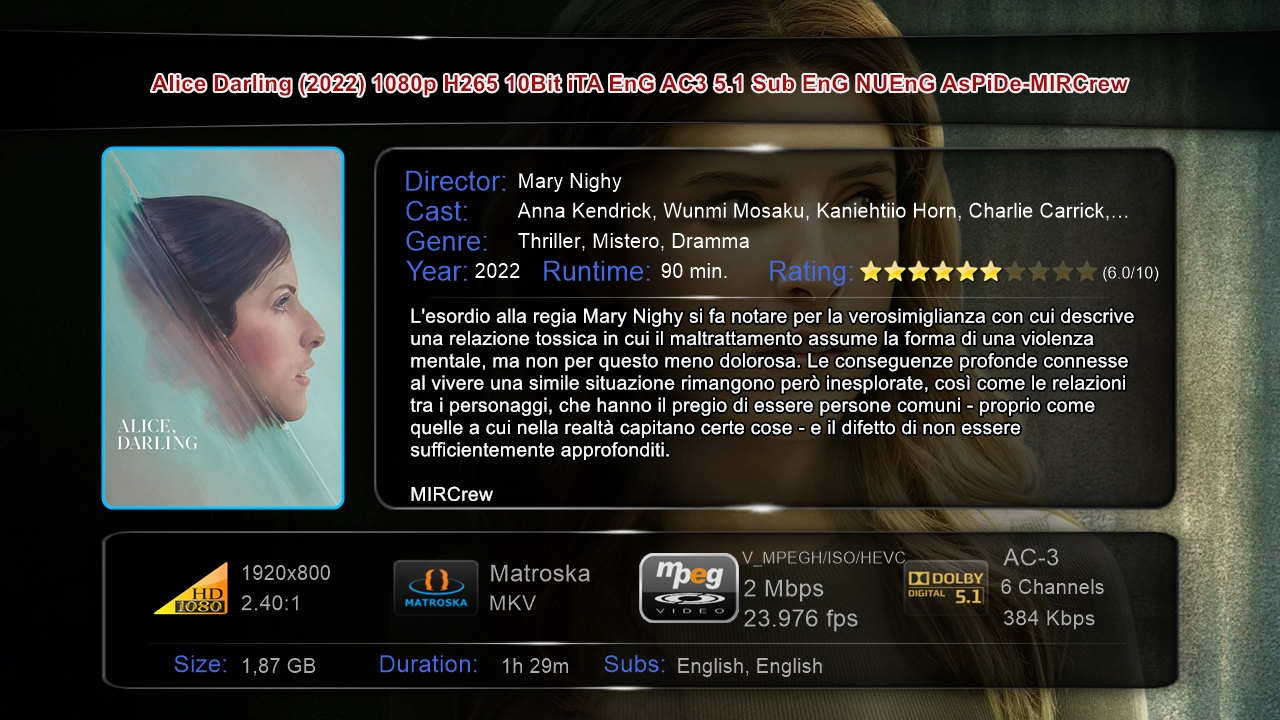Click the Thriller, Mistero, Dramma genre text
Screen dimensions: 1280x720
click(x=633, y=241)
